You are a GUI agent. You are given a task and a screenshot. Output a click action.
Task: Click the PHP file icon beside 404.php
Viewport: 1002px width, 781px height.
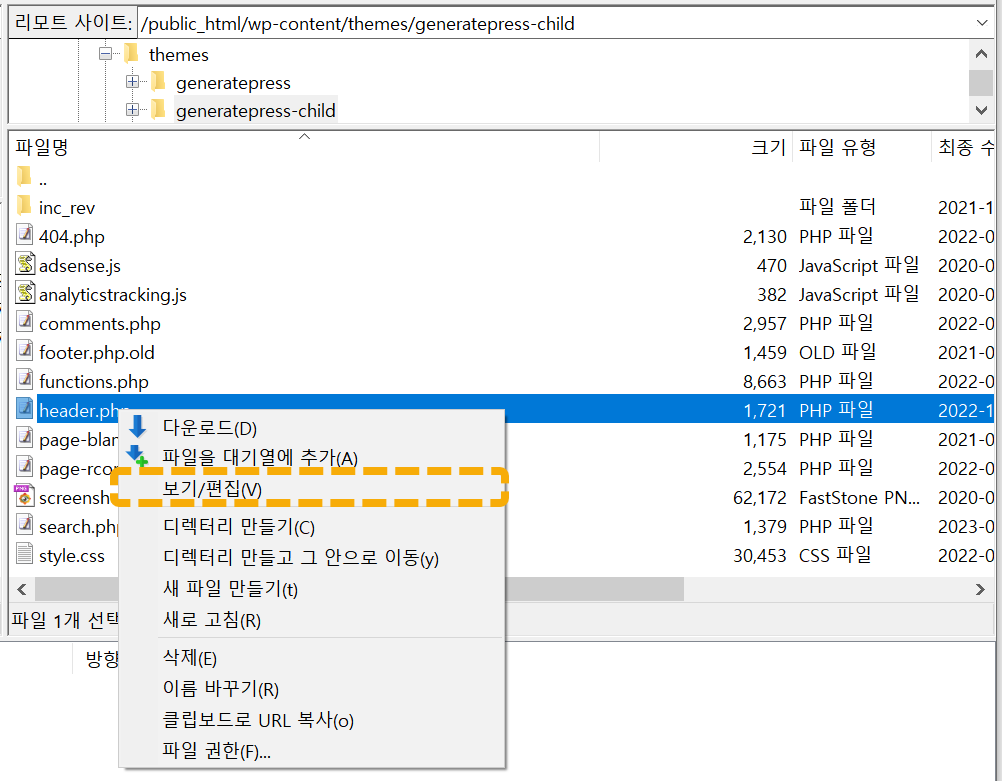click(x=24, y=236)
